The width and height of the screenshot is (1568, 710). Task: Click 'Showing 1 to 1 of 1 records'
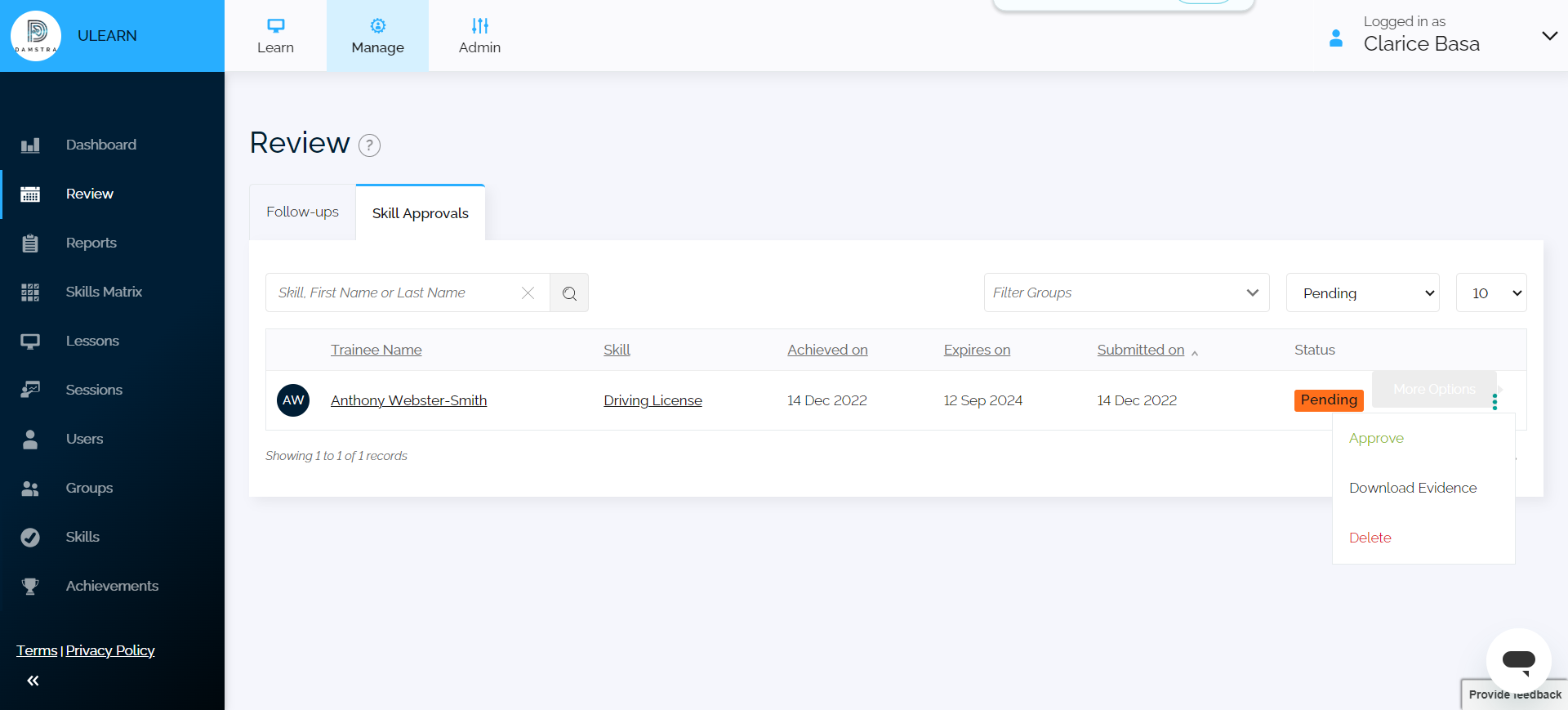[336, 456]
